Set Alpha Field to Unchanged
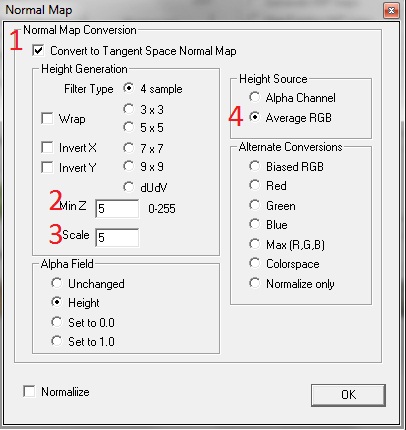406x430 pixels. [x=56, y=283]
